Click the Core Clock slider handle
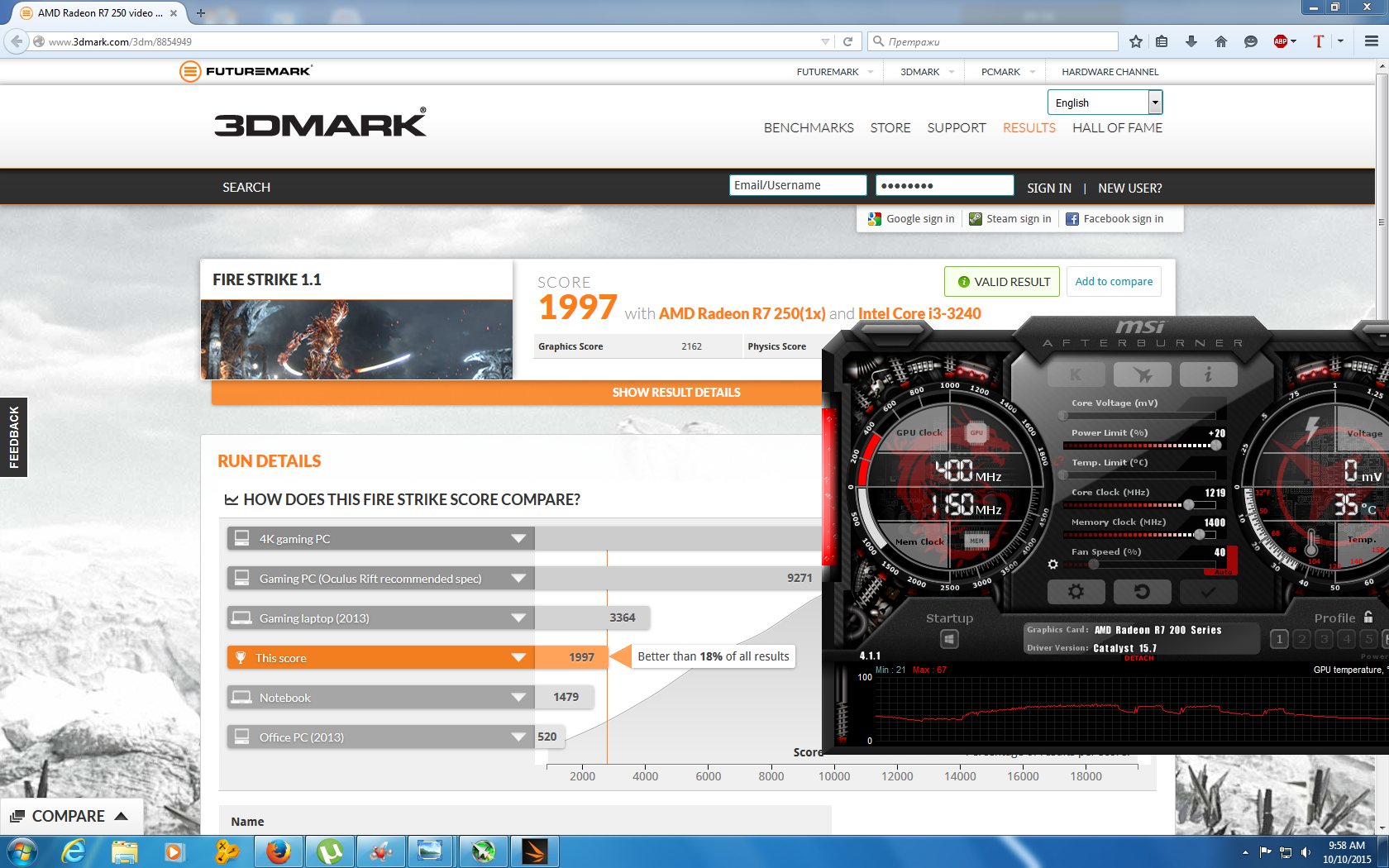Viewport: 1389px width, 868px height. [1188, 504]
